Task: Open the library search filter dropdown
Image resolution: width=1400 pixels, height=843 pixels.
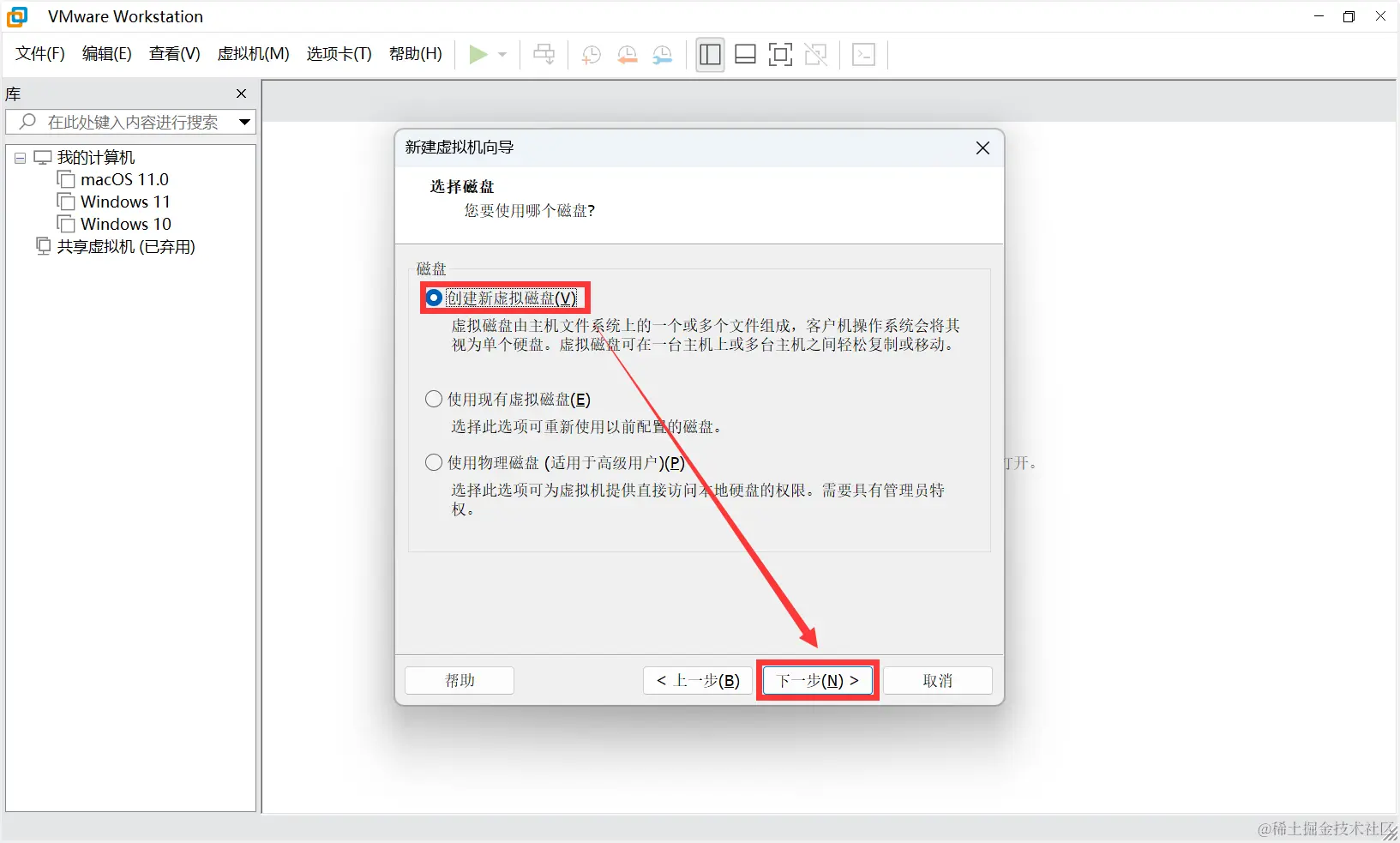Action: click(x=244, y=122)
